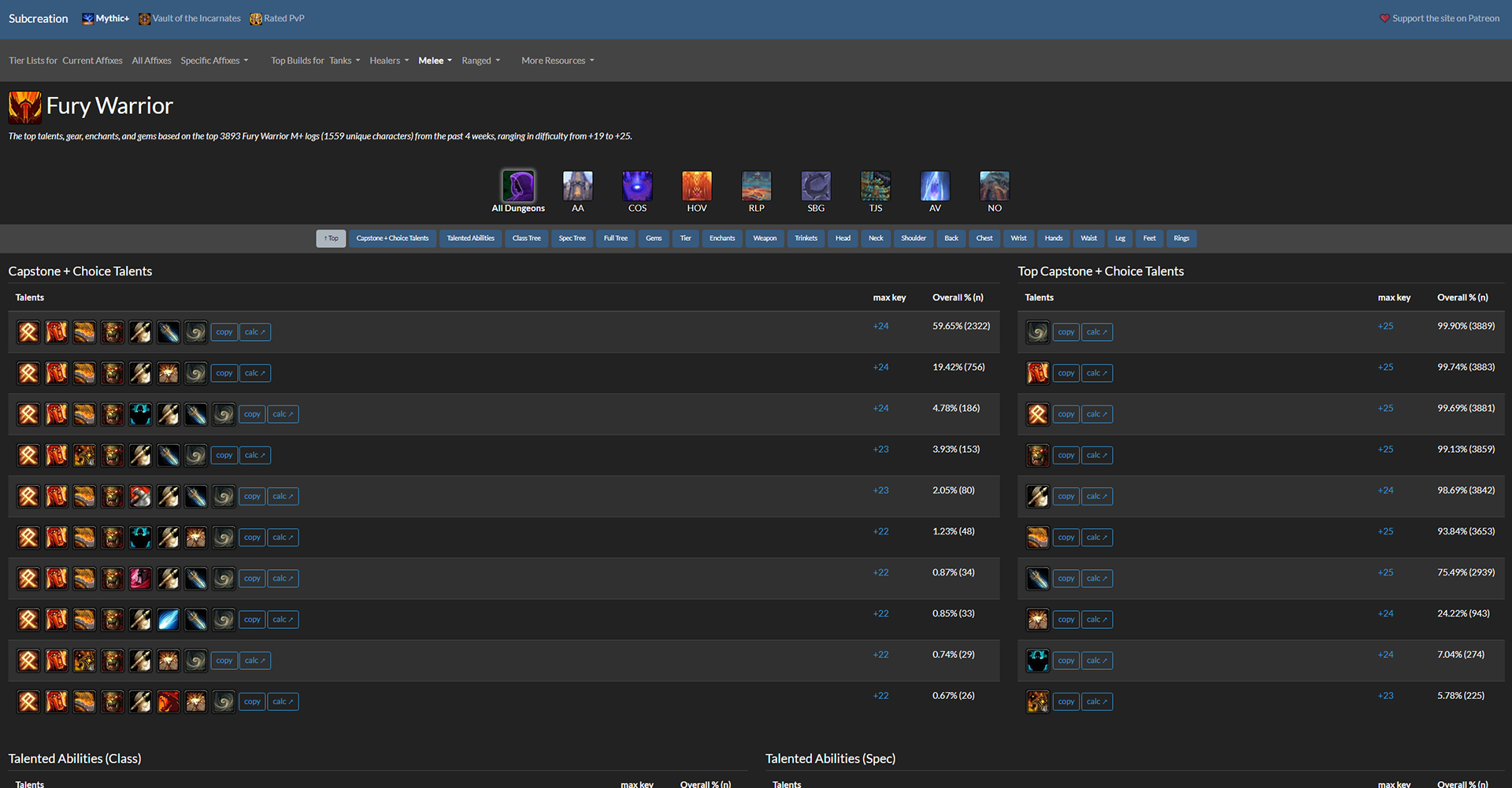This screenshot has width=1512, height=788.
Task: Jump to Full Tree section tab
Action: pyautogui.click(x=616, y=239)
